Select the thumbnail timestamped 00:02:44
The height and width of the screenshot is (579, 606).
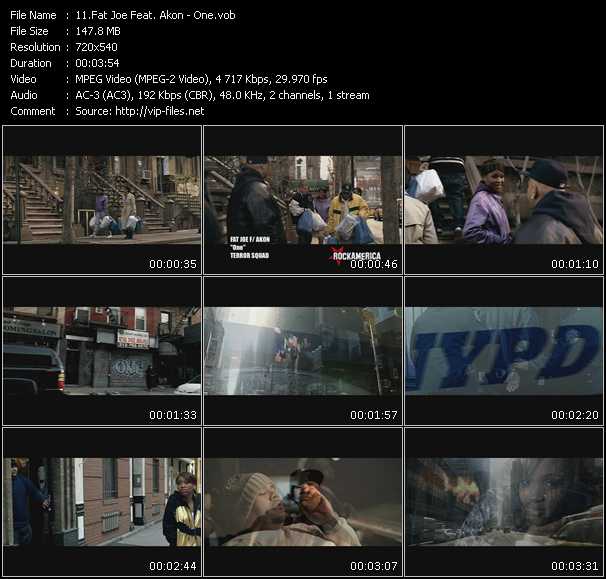102,502
